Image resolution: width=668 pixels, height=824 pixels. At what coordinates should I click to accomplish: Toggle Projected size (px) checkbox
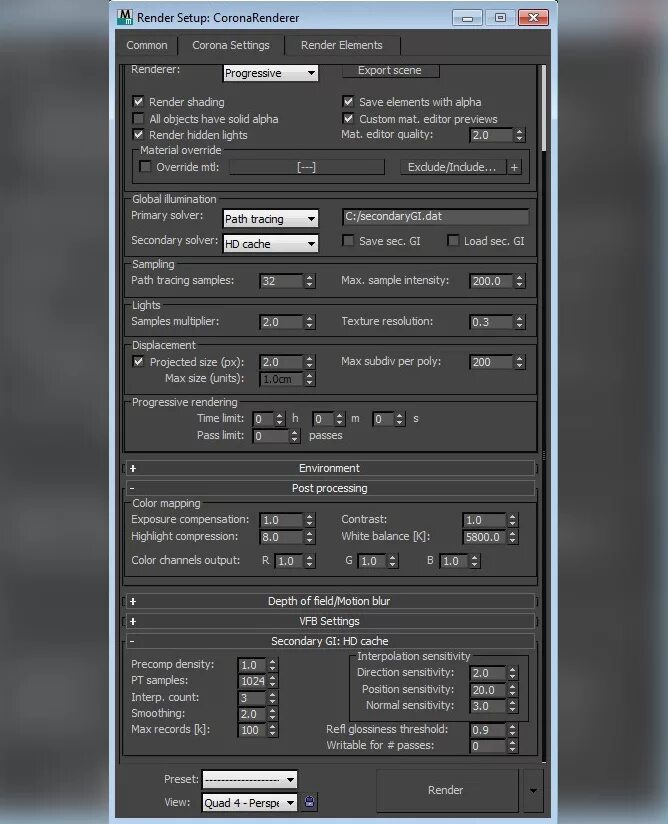138,362
